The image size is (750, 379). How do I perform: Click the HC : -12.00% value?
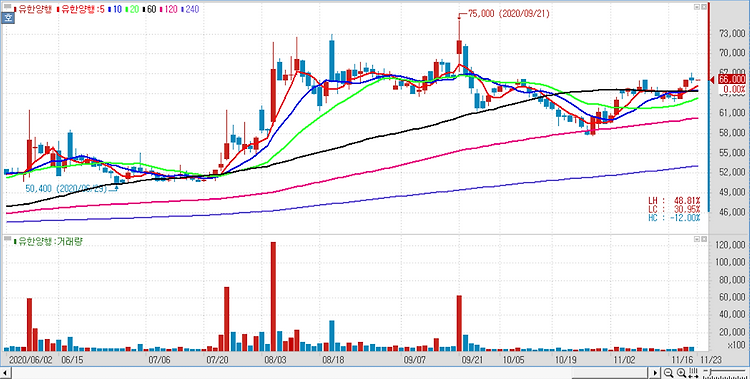(x=674, y=218)
